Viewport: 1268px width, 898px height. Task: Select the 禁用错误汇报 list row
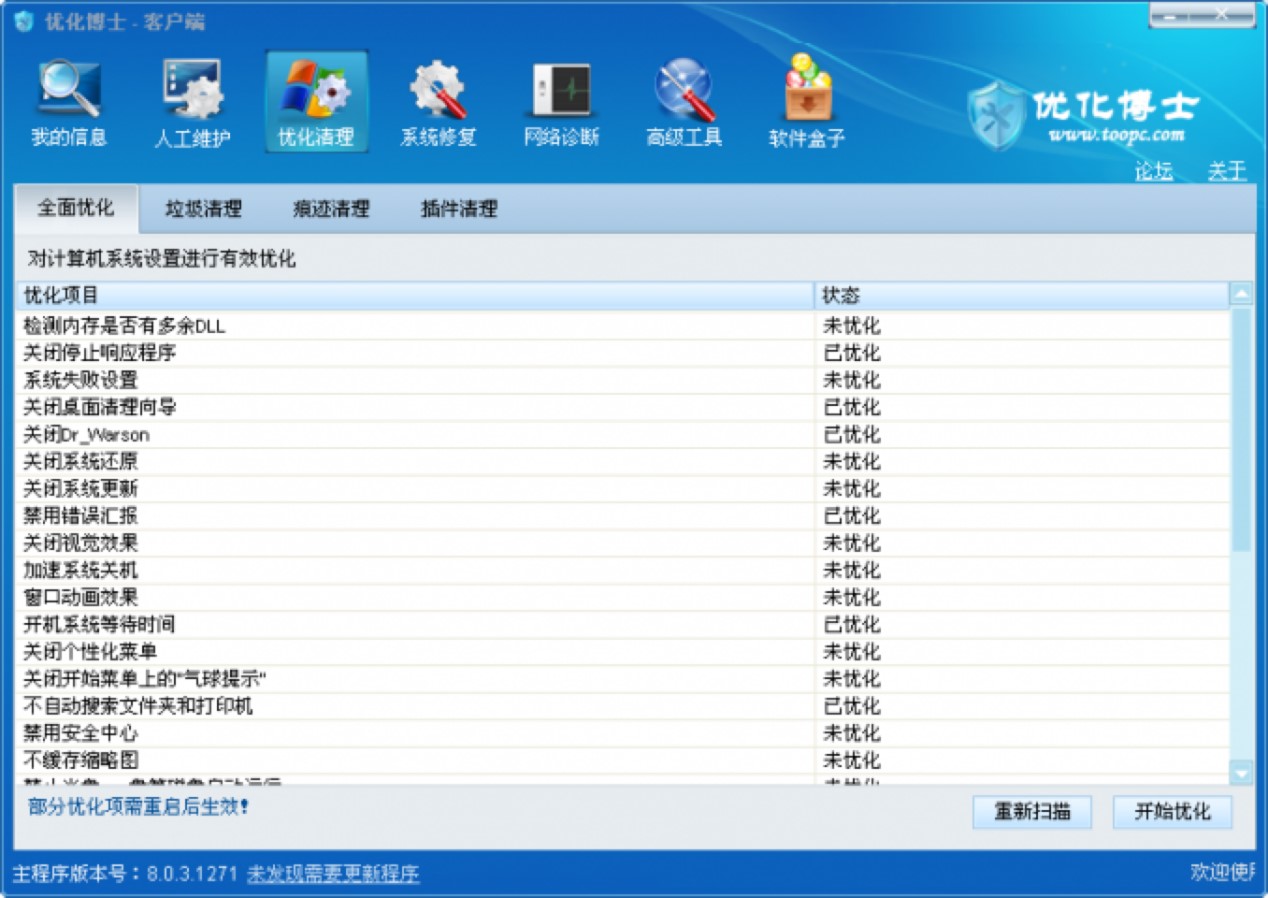tap(400, 517)
